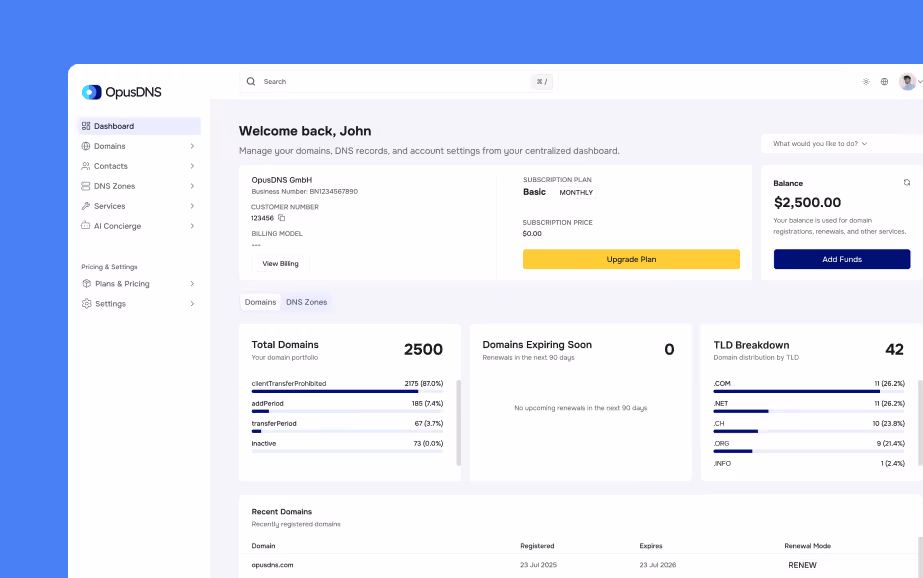Viewport: 923px width, 578px height.
Task: Open Dashboard in the sidebar
Action: coord(139,126)
